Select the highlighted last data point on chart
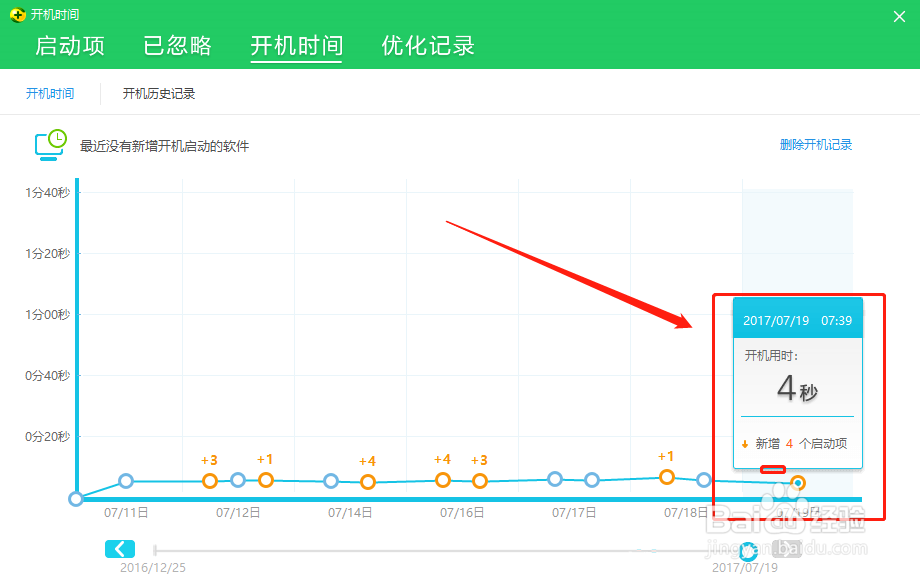The image size is (920, 580). click(x=798, y=483)
